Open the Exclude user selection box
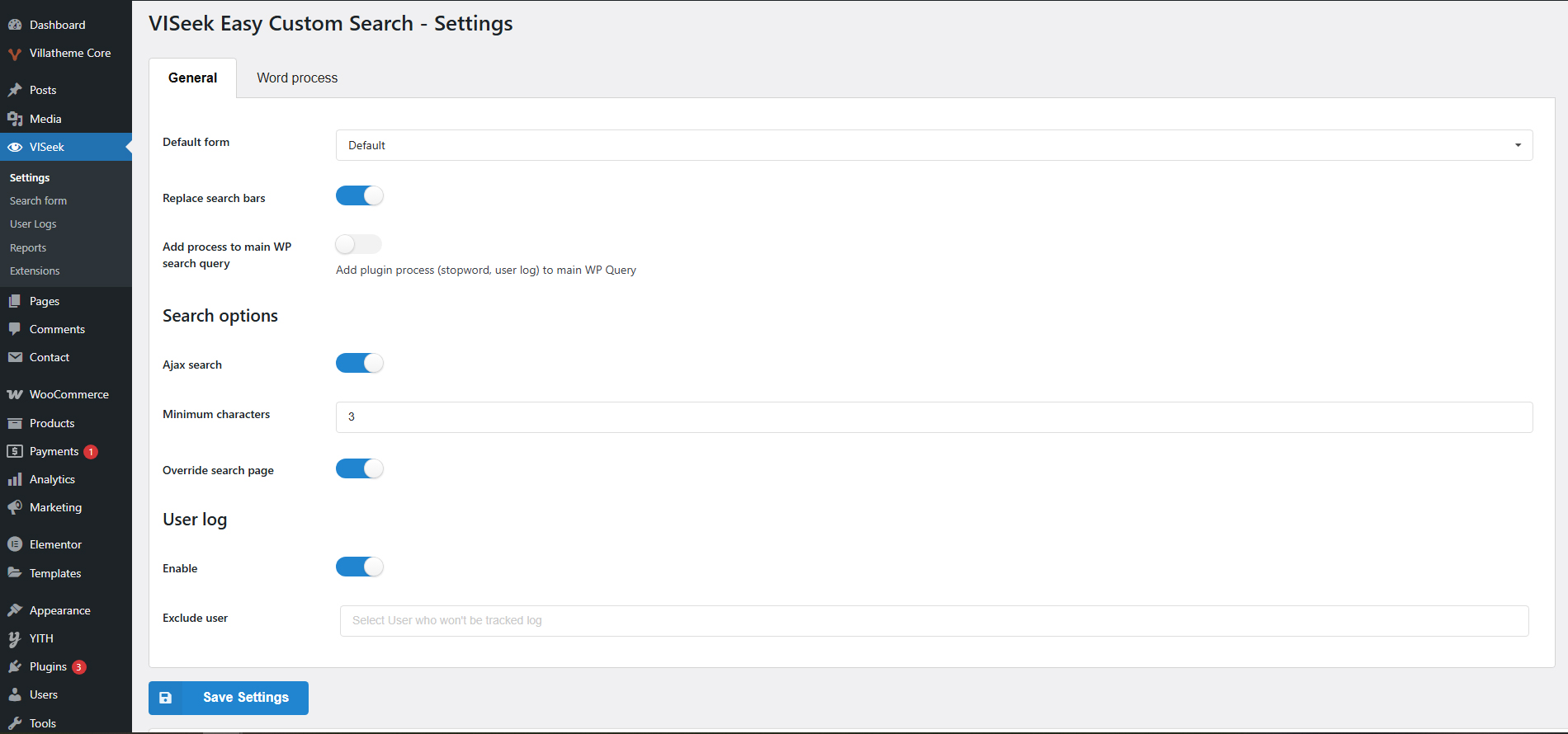1568x734 pixels. coord(933,621)
